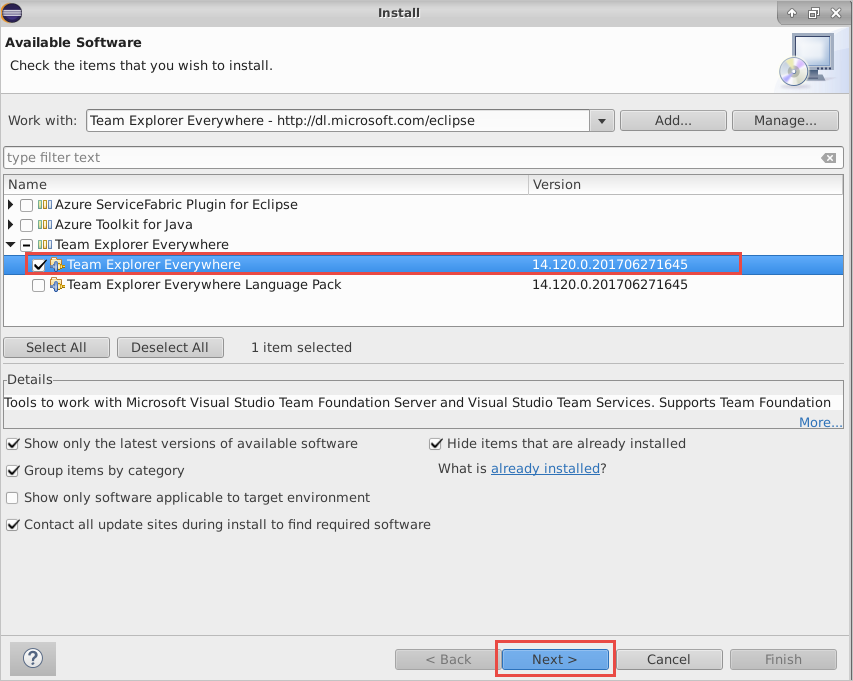Clear the filter text using the x icon
The image size is (853, 681).
point(829,157)
